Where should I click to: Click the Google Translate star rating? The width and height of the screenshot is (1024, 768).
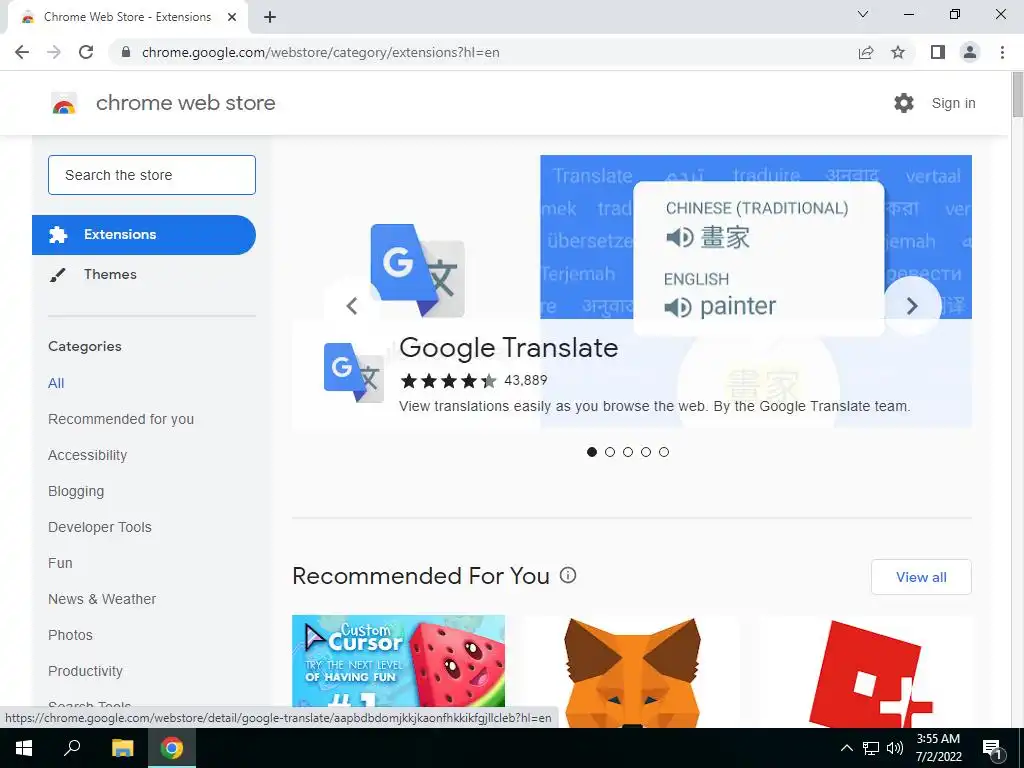coord(449,381)
